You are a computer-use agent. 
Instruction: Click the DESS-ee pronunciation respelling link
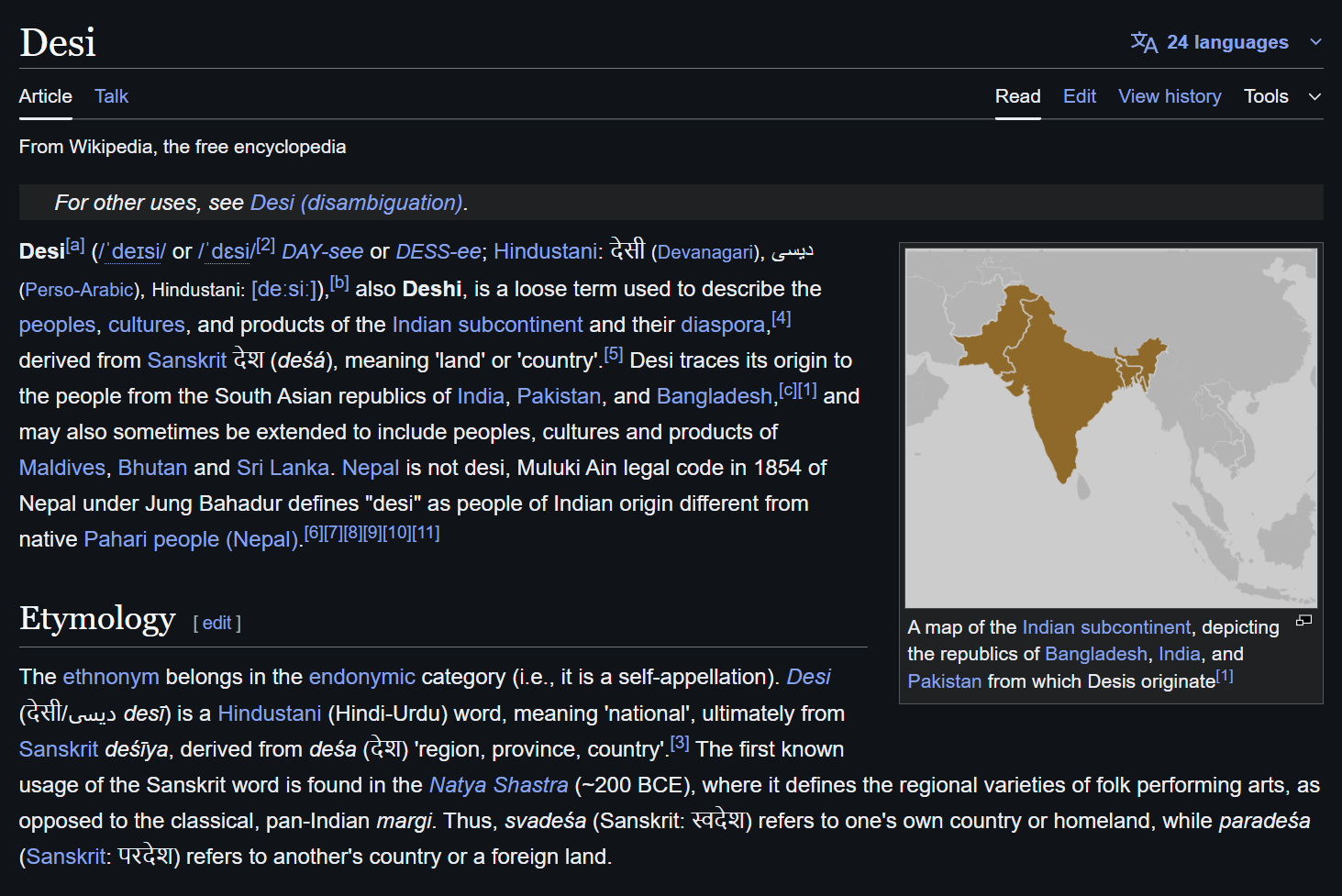[x=438, y=252]
